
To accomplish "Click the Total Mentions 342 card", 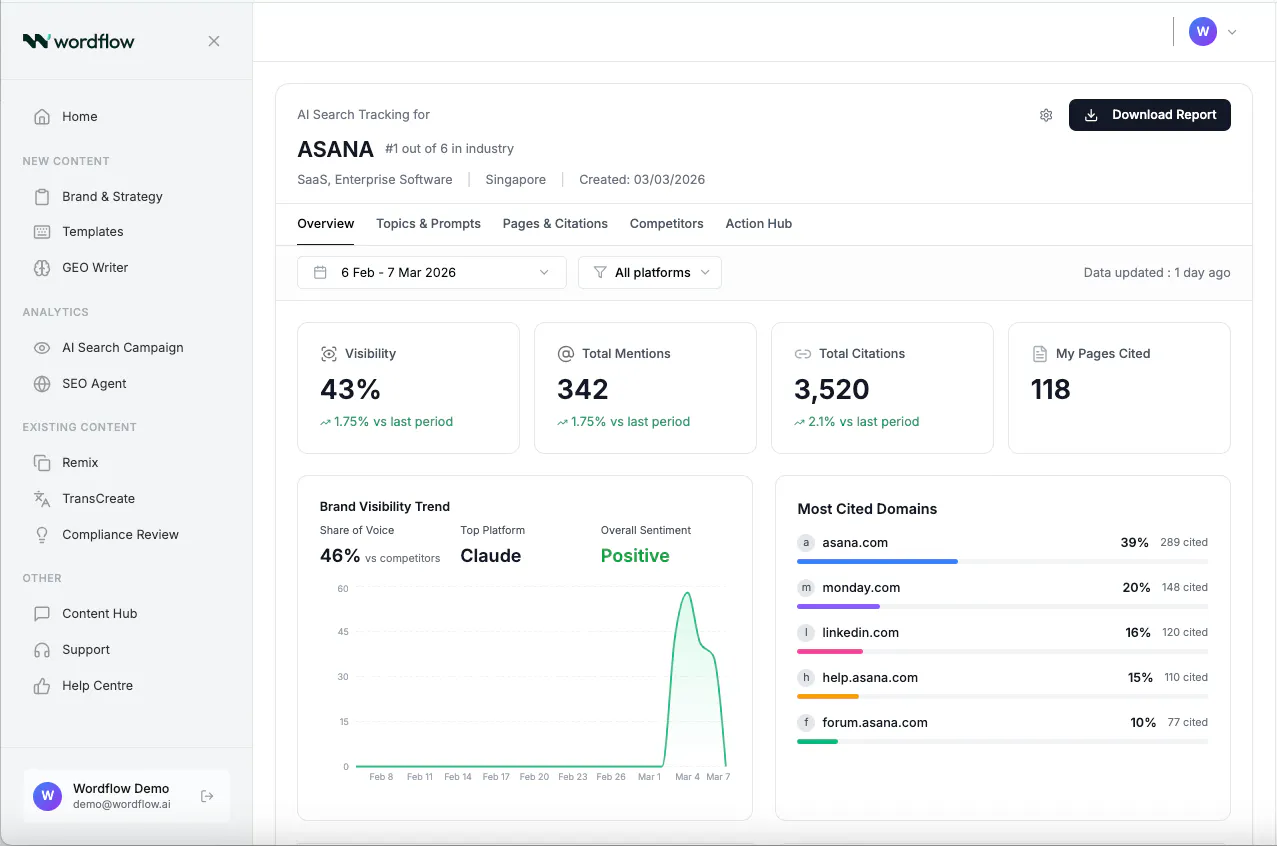I will [x=645, y=388].
